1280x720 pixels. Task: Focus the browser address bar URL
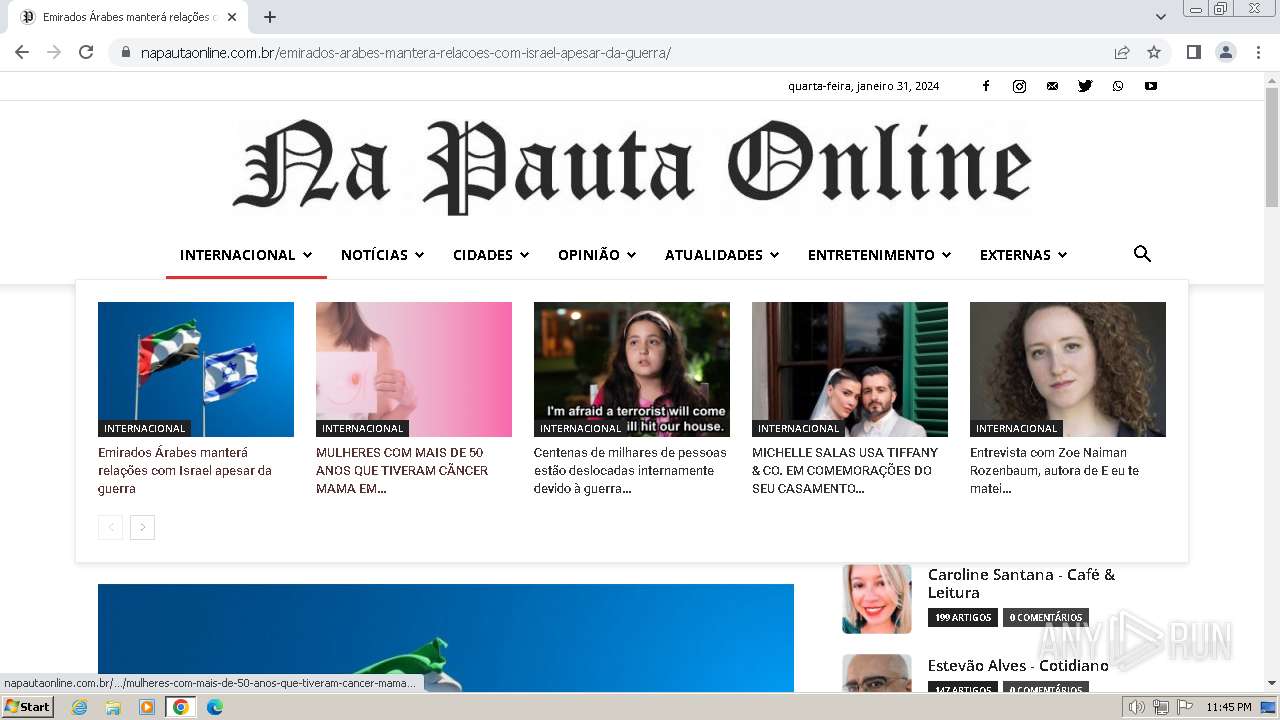click(405, 52)
